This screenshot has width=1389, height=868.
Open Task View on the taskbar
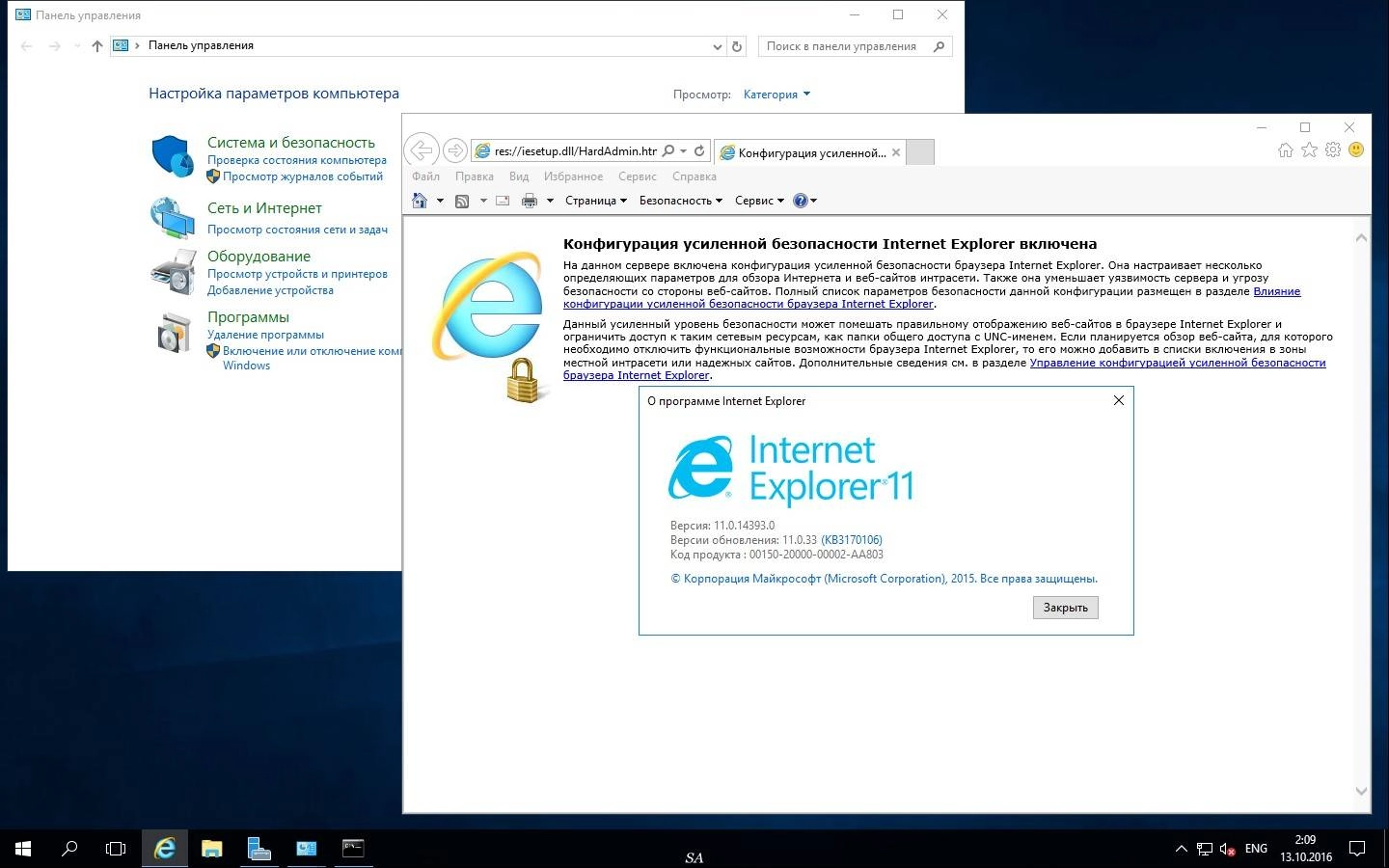pyautogui.click(x=116, y=849)
